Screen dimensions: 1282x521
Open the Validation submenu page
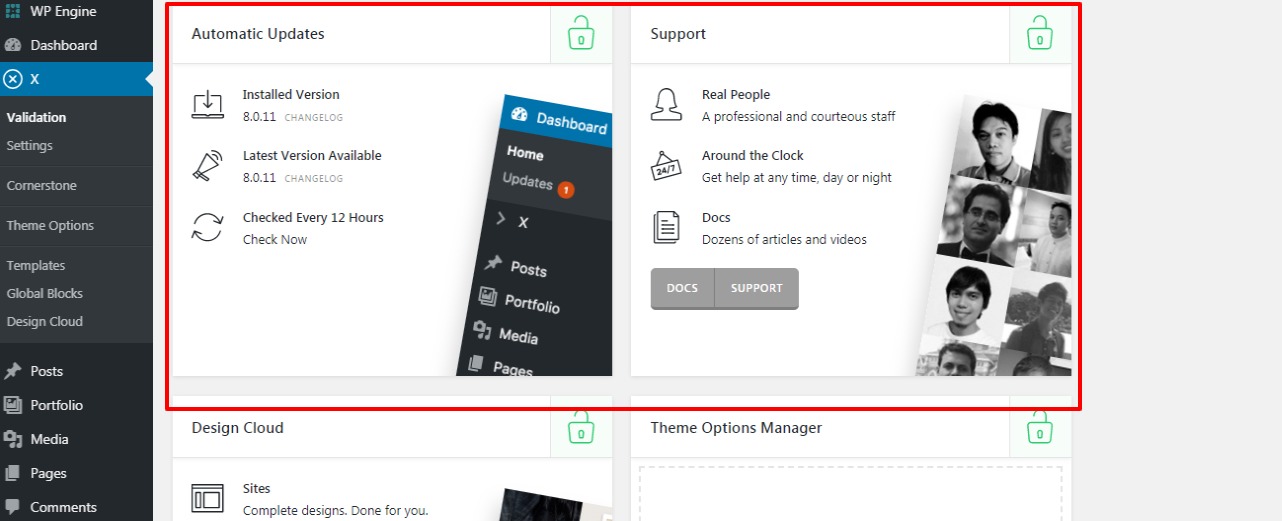click(36, 117)
